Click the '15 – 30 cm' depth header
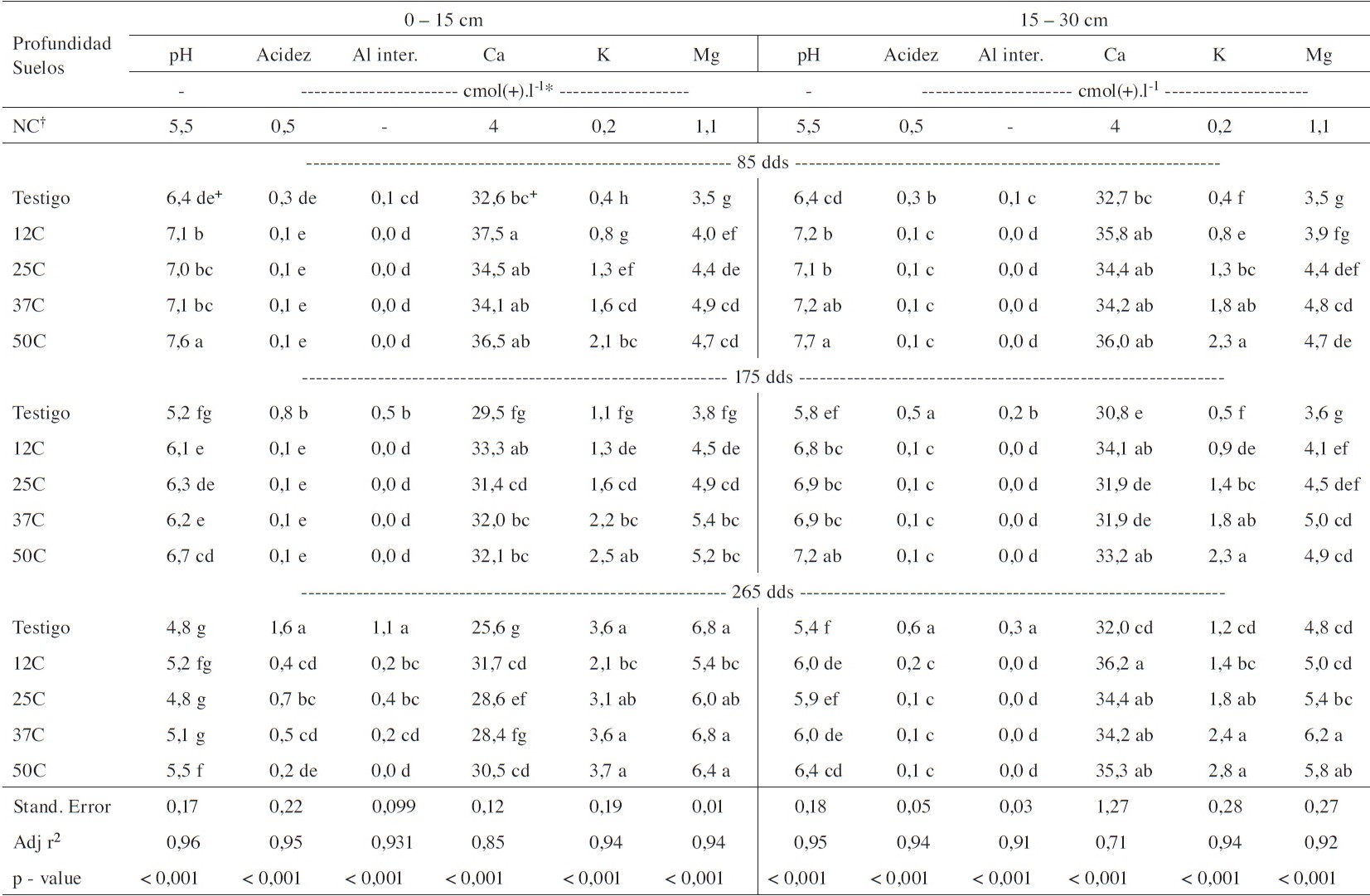Image resolution: width=1370 pixels, height=896 pixels. coord(1063,20)
